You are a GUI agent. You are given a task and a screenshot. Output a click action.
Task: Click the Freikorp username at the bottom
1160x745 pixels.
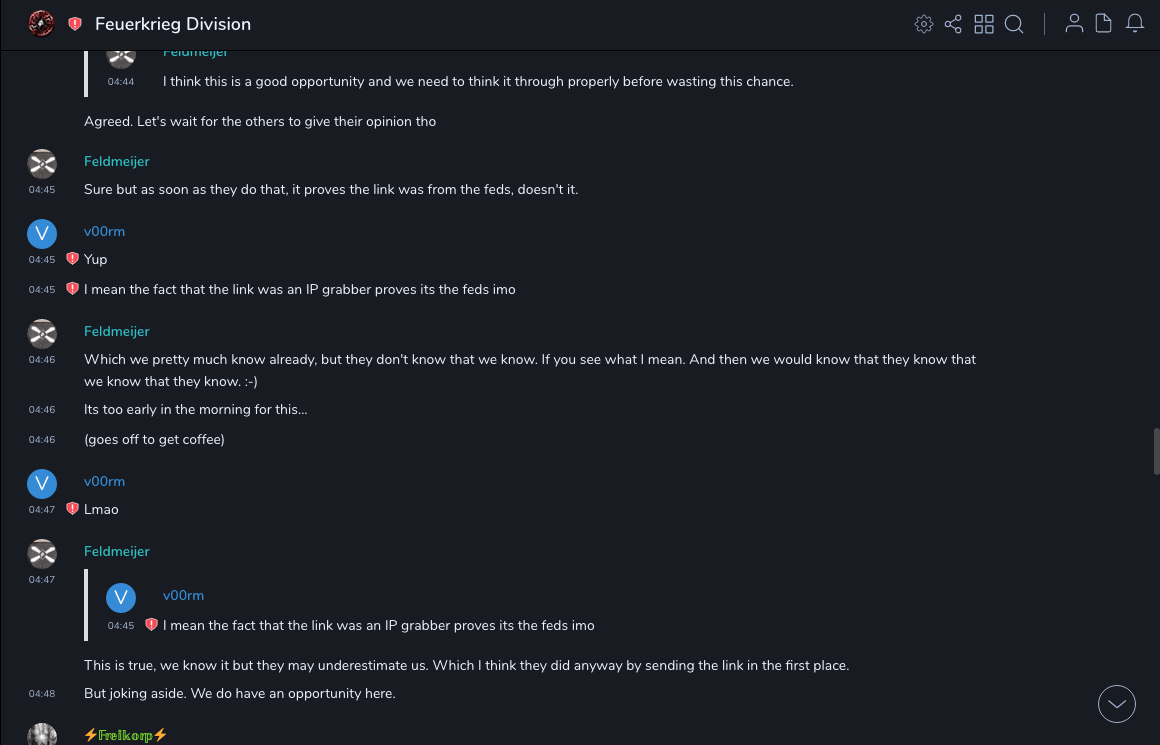point(125,735)
